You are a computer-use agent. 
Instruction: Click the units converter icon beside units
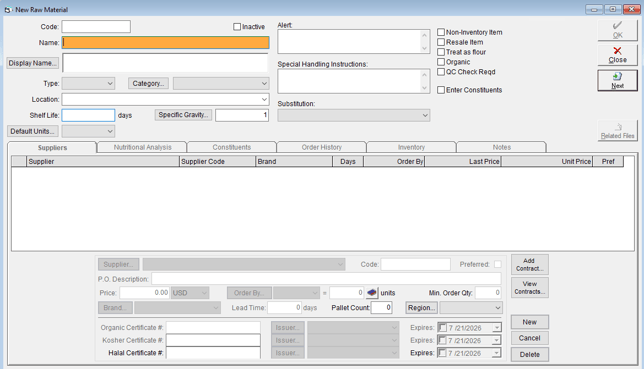click(372, 293)
